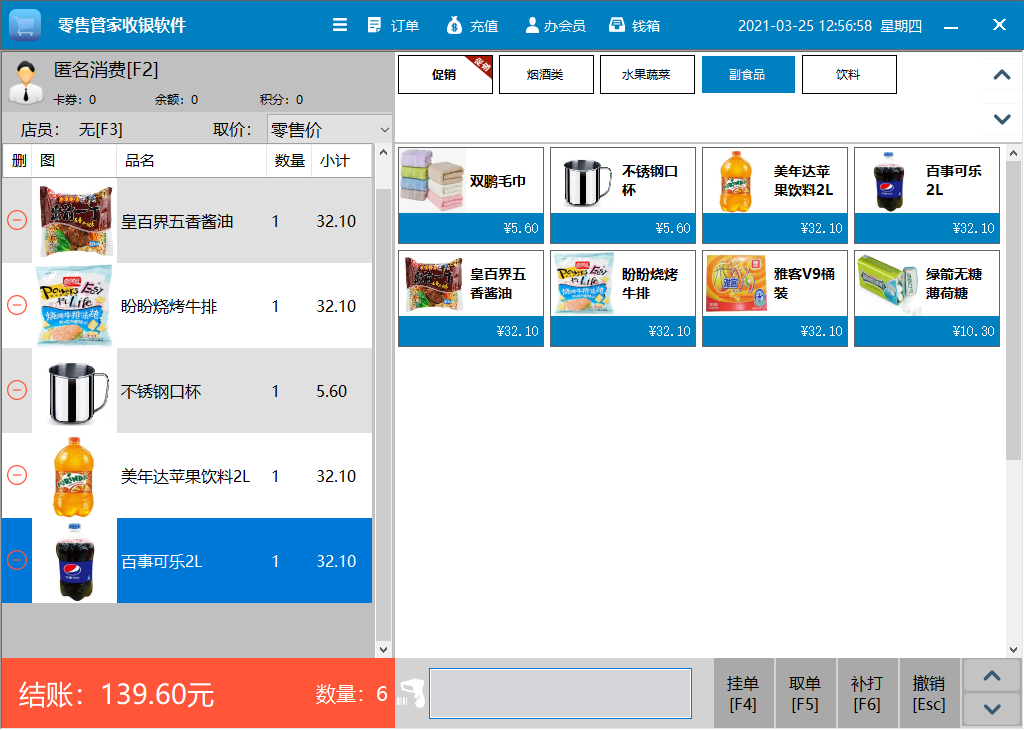Open 办会员 member registration
This screenshot has width=1024, height=730.
click(555, 25)
